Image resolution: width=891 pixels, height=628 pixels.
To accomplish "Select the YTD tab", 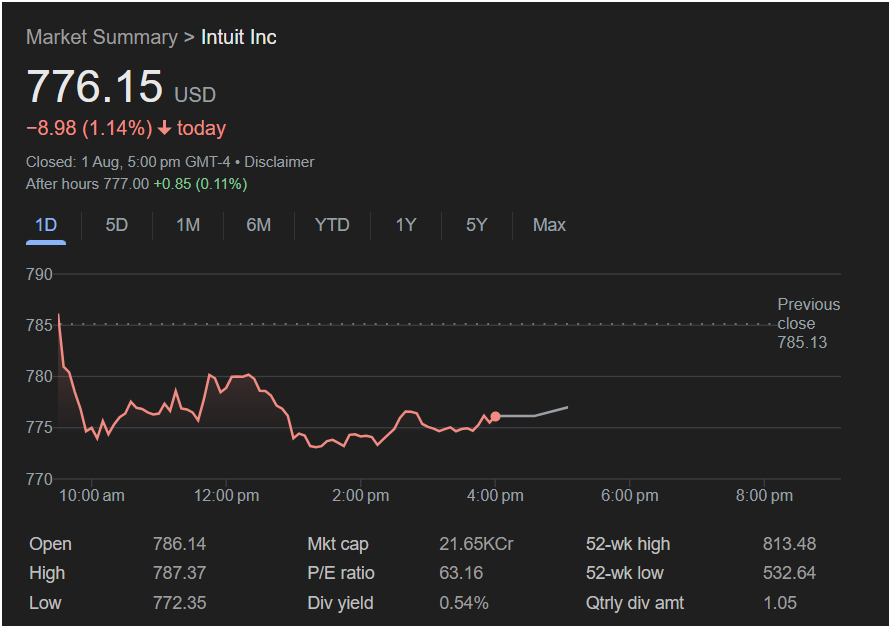I will tap(332, 225).
